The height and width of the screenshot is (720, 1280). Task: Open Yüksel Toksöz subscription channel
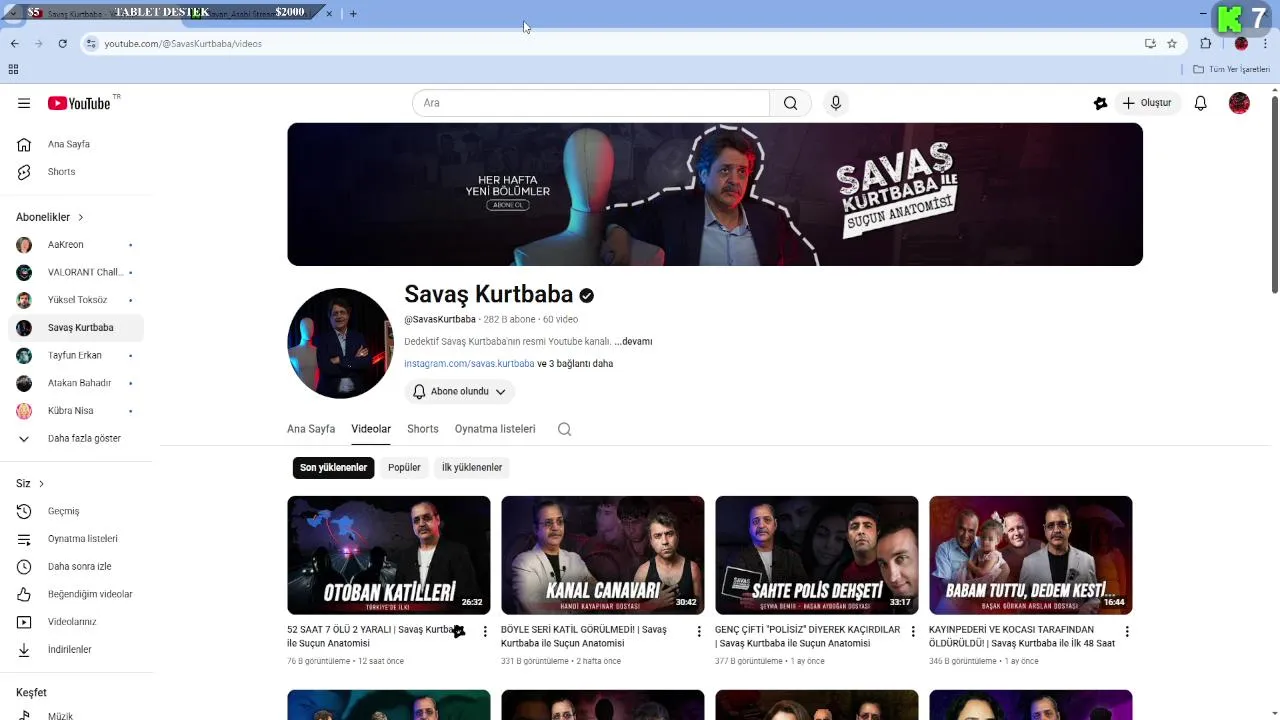click(76, 300)
